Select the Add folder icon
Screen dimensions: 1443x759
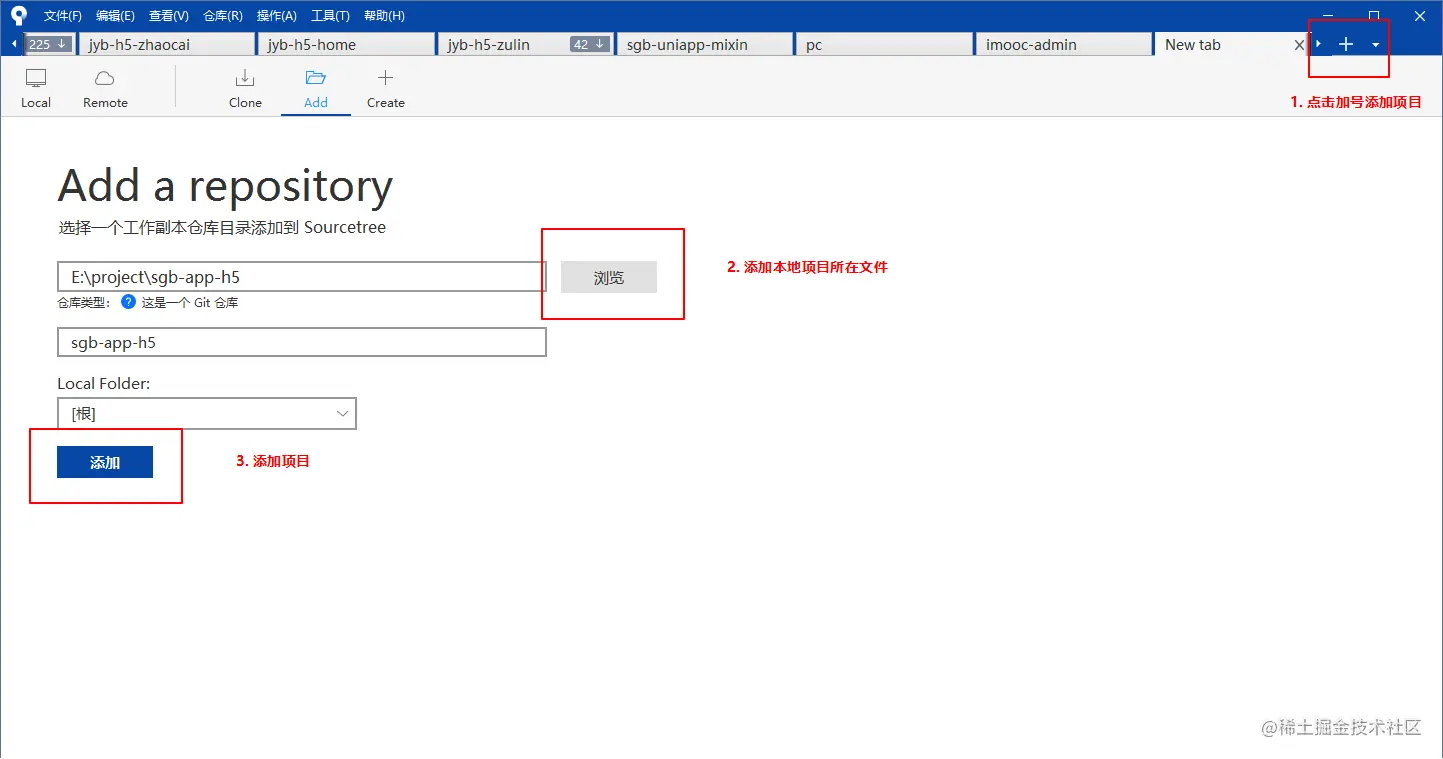coord(316,78)
